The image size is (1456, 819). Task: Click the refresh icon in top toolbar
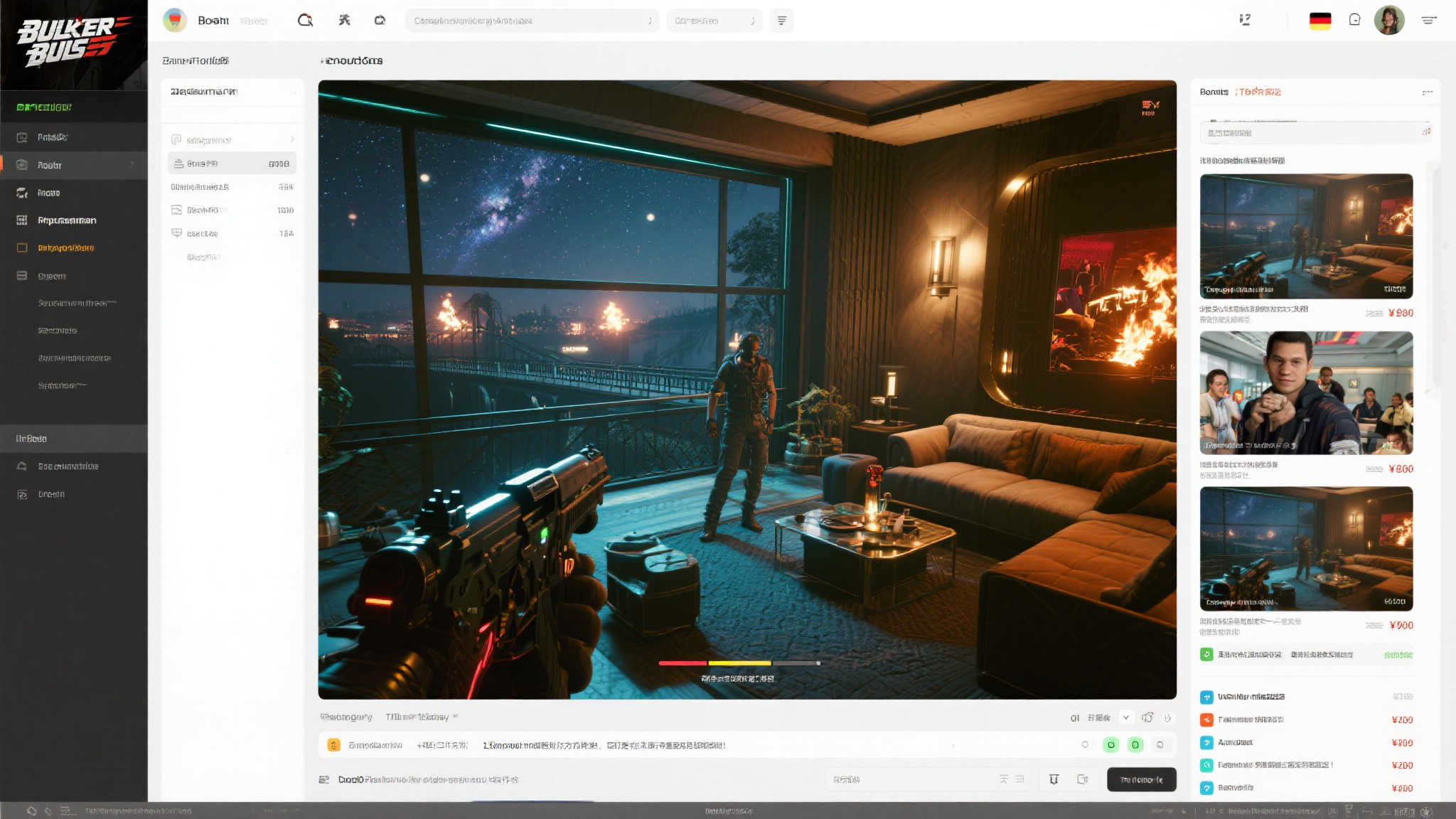pos(380,21)
